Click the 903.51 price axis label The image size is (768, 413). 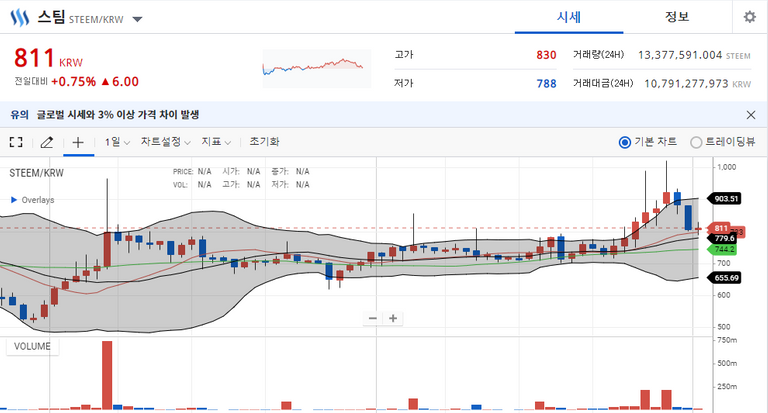coord(724,198)
